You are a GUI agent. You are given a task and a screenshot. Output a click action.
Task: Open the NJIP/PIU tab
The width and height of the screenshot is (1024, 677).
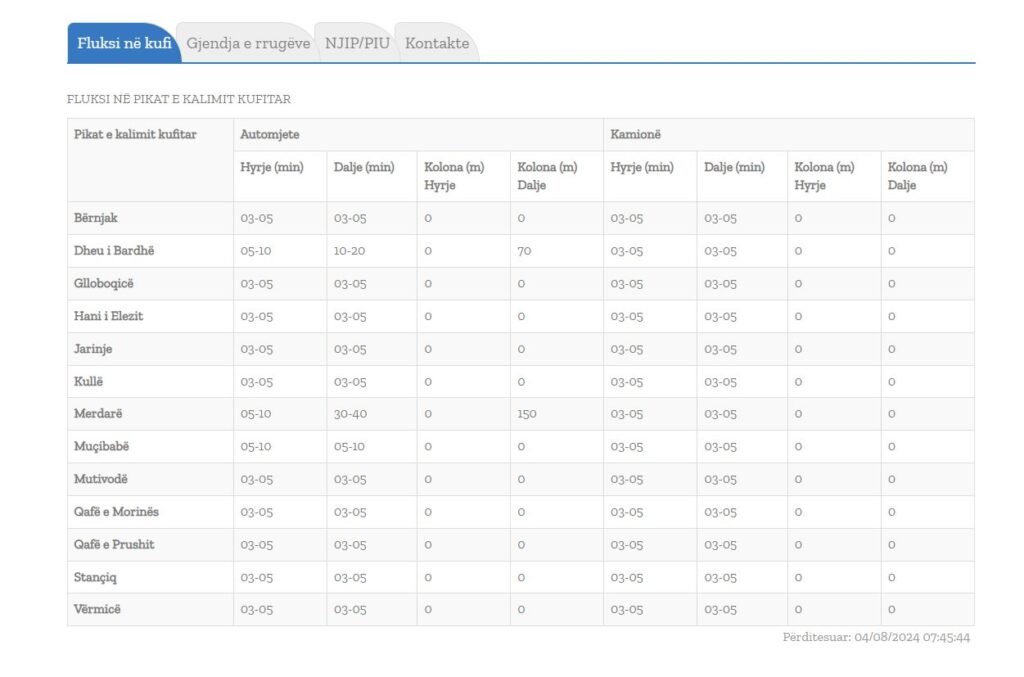coord(357,43)
